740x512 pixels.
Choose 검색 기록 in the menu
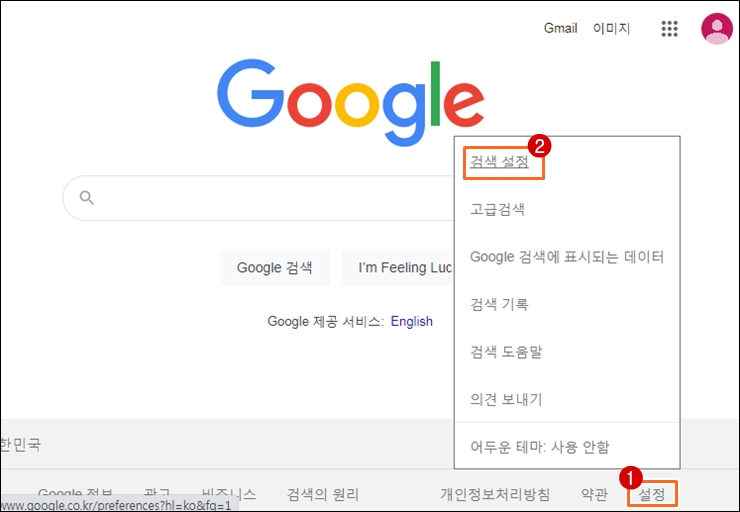click(499, 304)
